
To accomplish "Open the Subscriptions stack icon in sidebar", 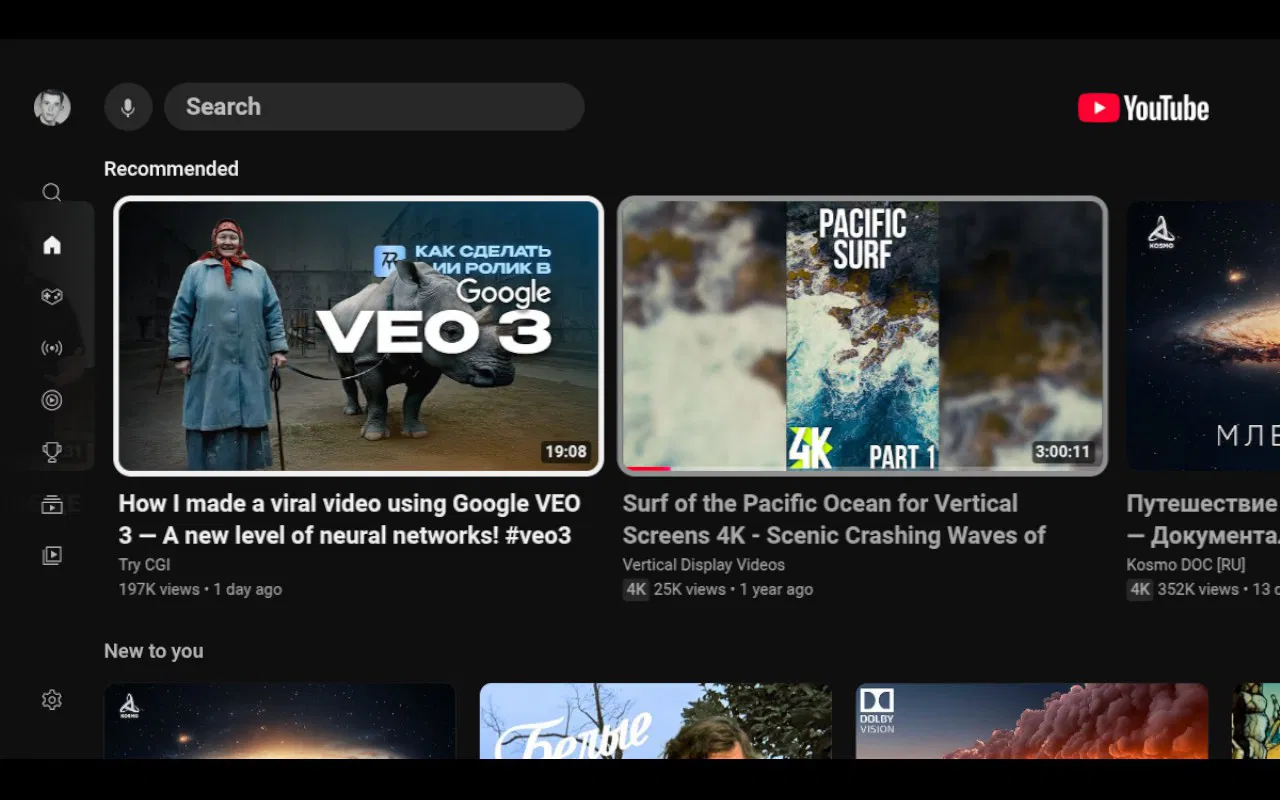I will (52, 505).
